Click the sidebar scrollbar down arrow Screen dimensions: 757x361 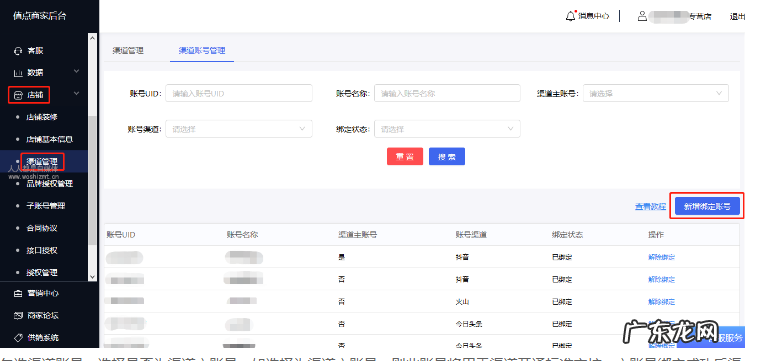point(93,277)
